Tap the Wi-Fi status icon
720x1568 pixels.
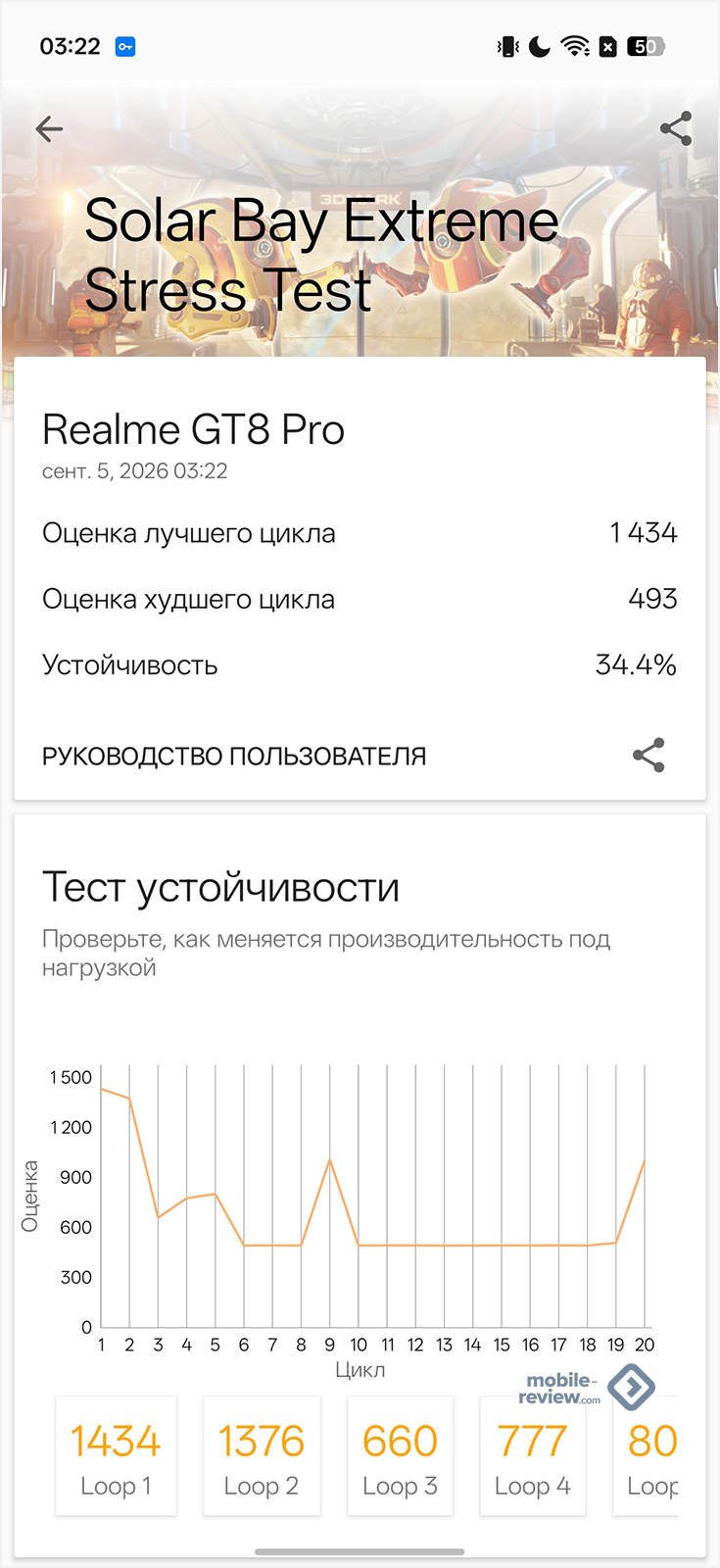coord(575,46)
